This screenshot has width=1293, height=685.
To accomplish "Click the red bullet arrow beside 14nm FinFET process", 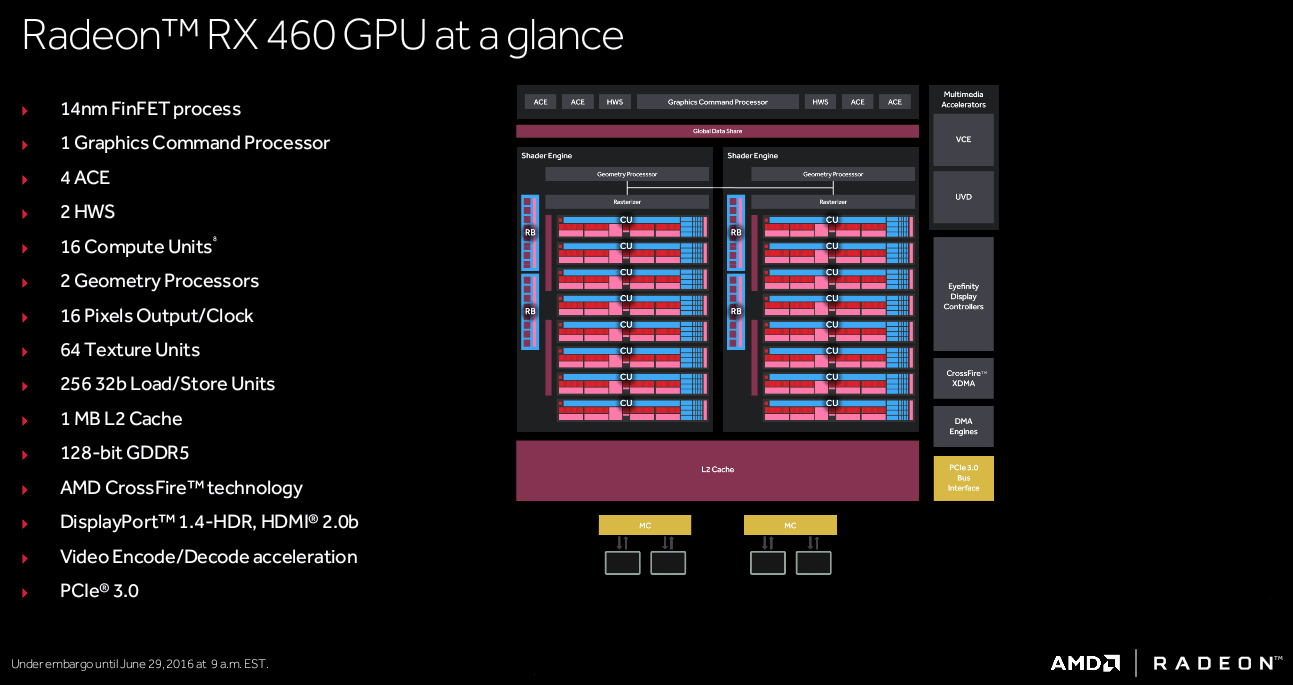I will point(25,110).
